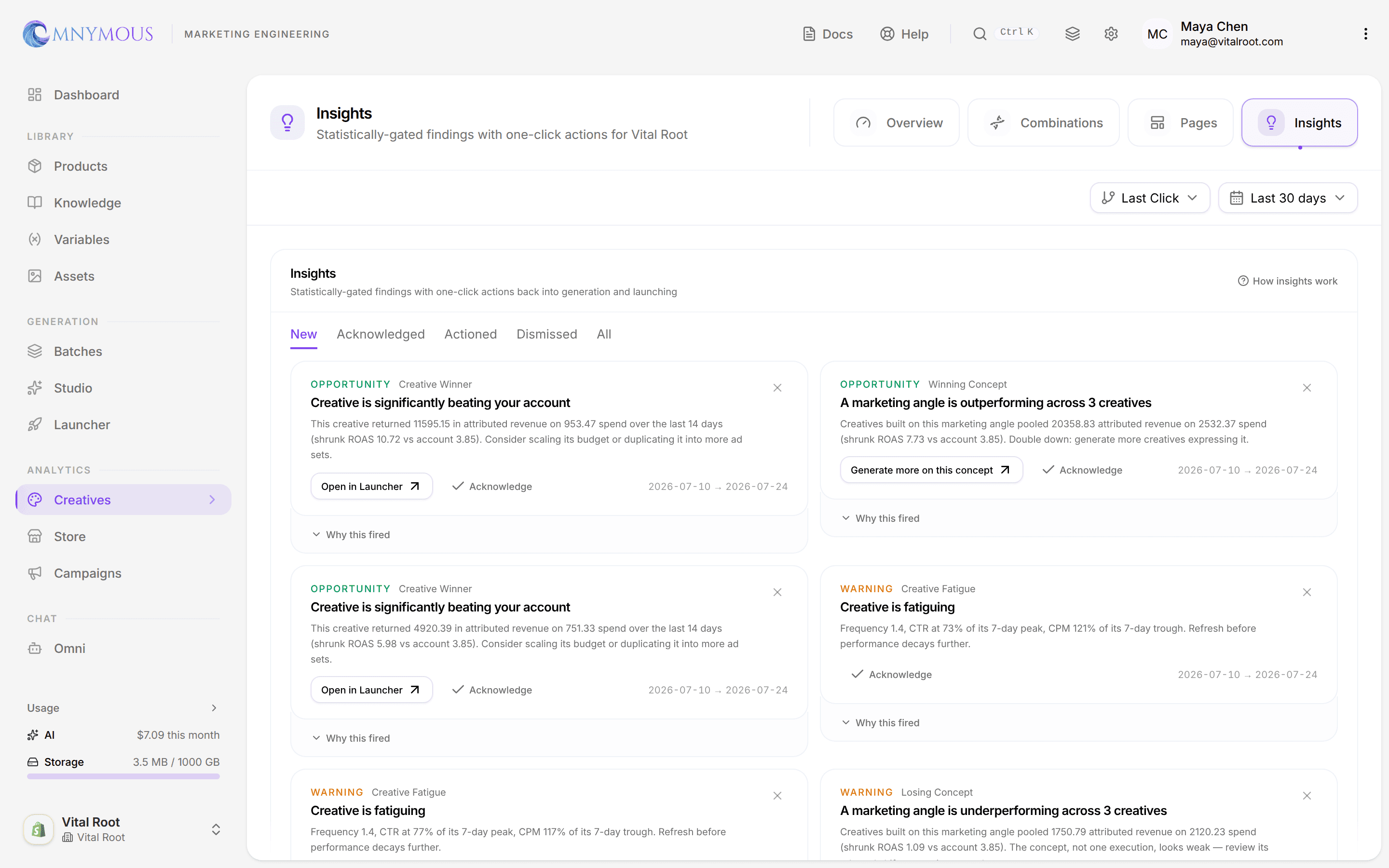Open the Docs link

point(827,34)
